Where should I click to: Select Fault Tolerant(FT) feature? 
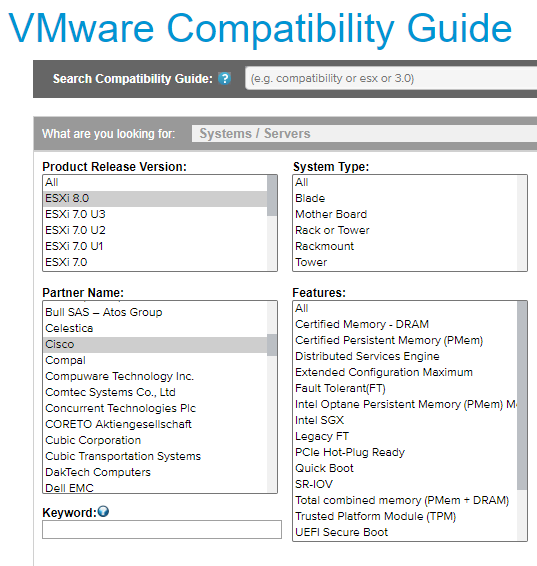click(x=405, y=388)
